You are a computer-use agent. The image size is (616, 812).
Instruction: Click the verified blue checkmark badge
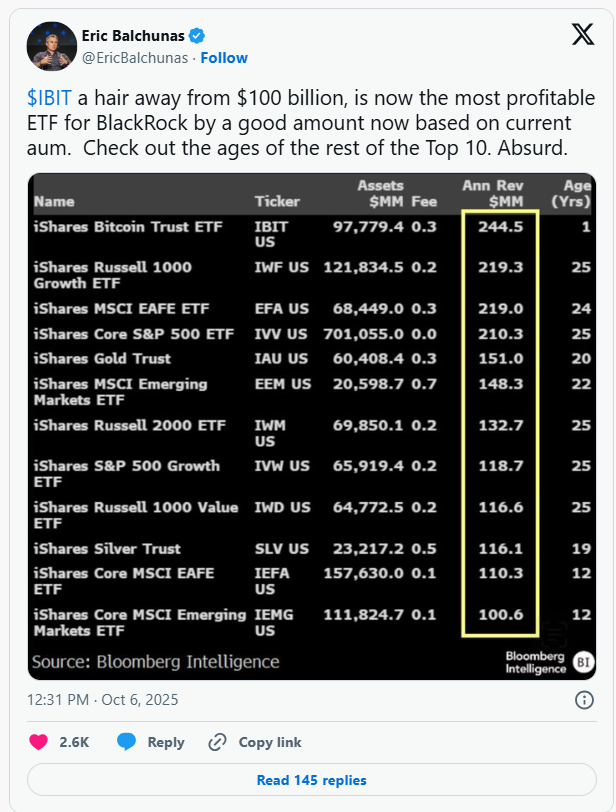(200, 34)
